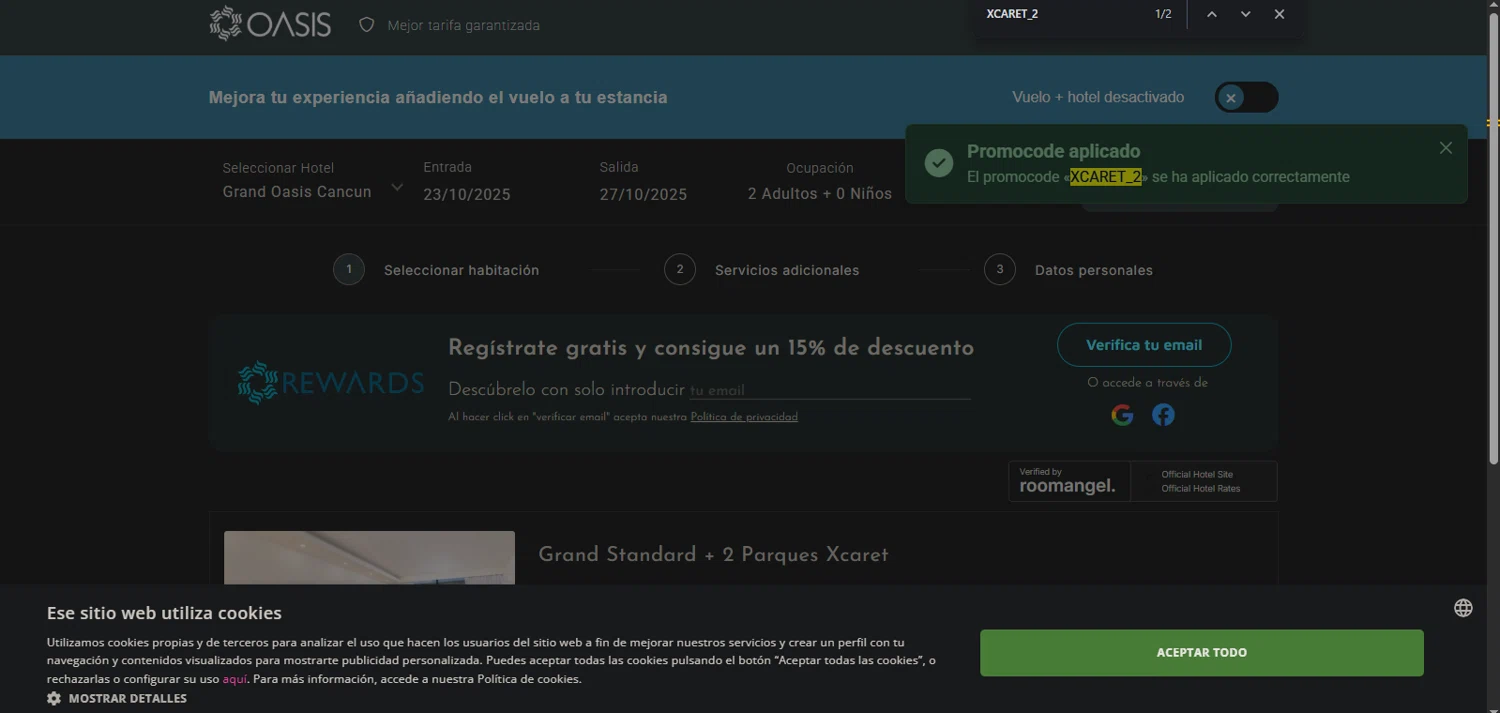The height and width of the screenshot is (713, 1500).
Task: Sign in with the Google icon
Action: point(1122,415)
